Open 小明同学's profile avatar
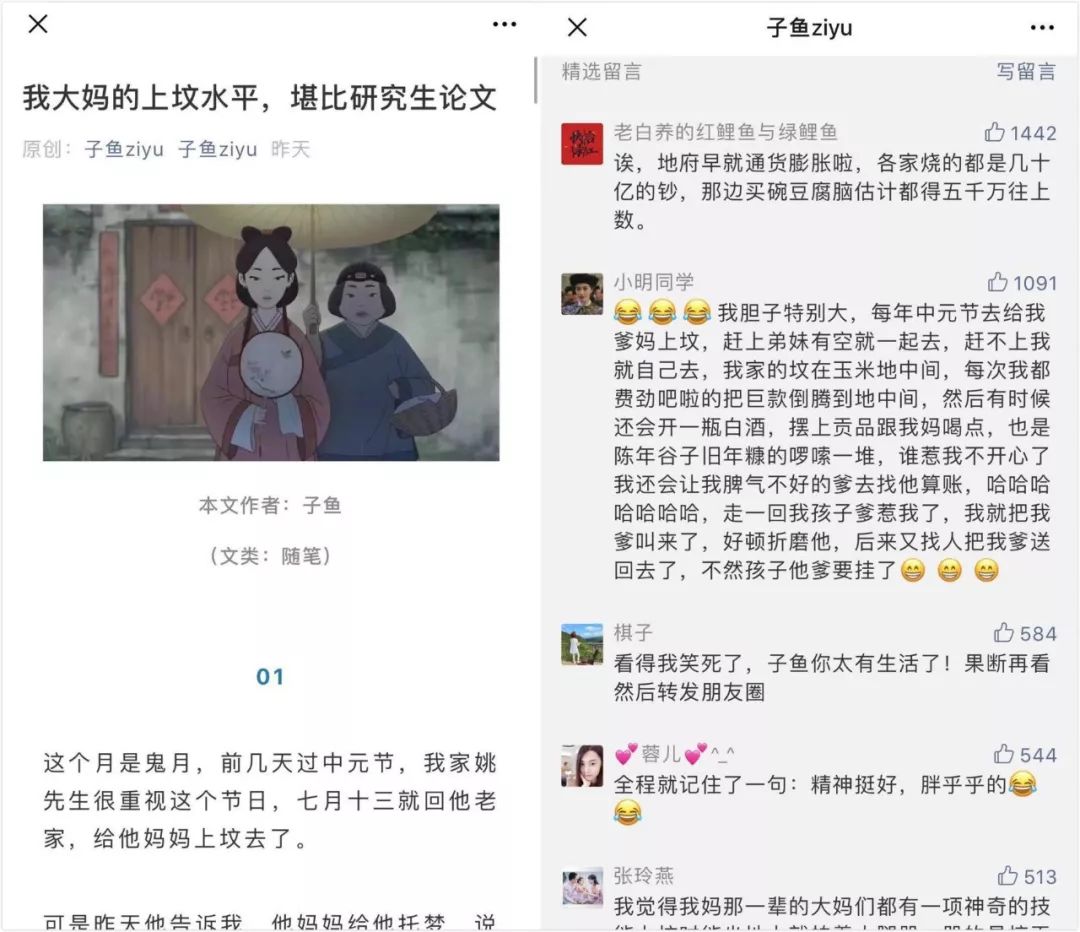1080x932 pixels. [582, 294]
